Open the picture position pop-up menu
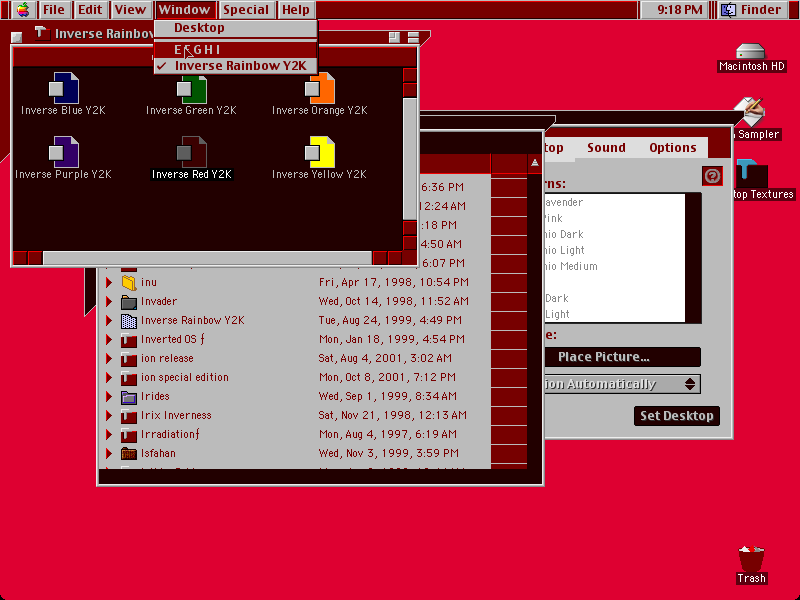The image size is (800, 600). pos(622,384)
